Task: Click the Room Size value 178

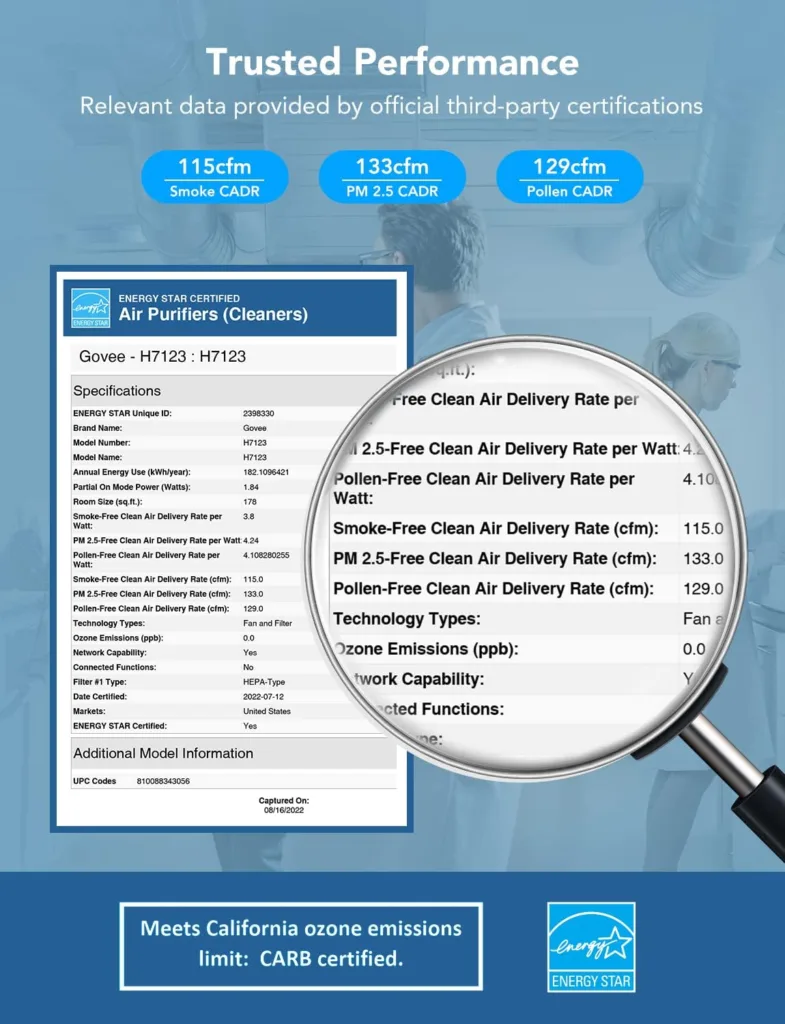Action: 250,502
